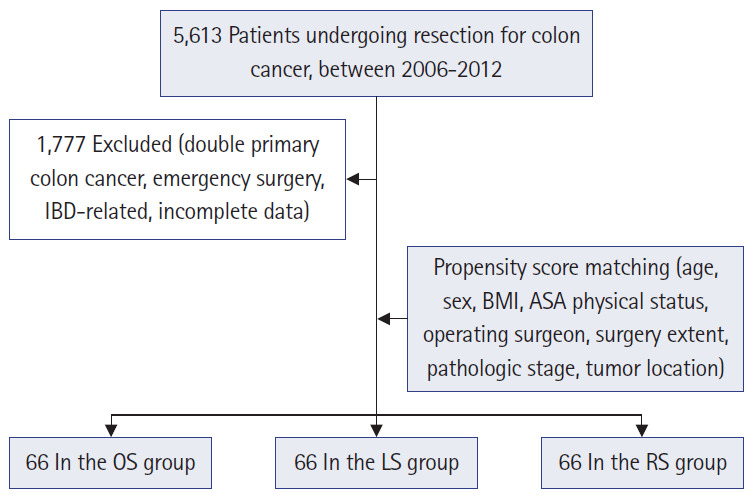Click 'pathologic stage, tumor location)' text line
Image resolution: width=753 pixels, height=497 pixels.
coord(575,369)
